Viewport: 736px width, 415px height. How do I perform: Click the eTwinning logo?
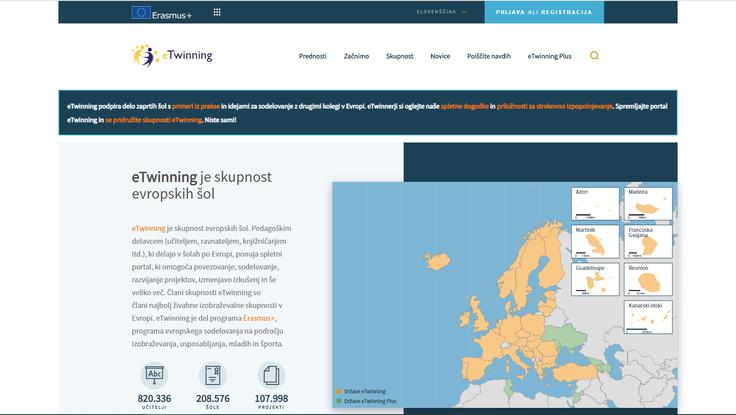pyautogui.click(x=172, y=55)
